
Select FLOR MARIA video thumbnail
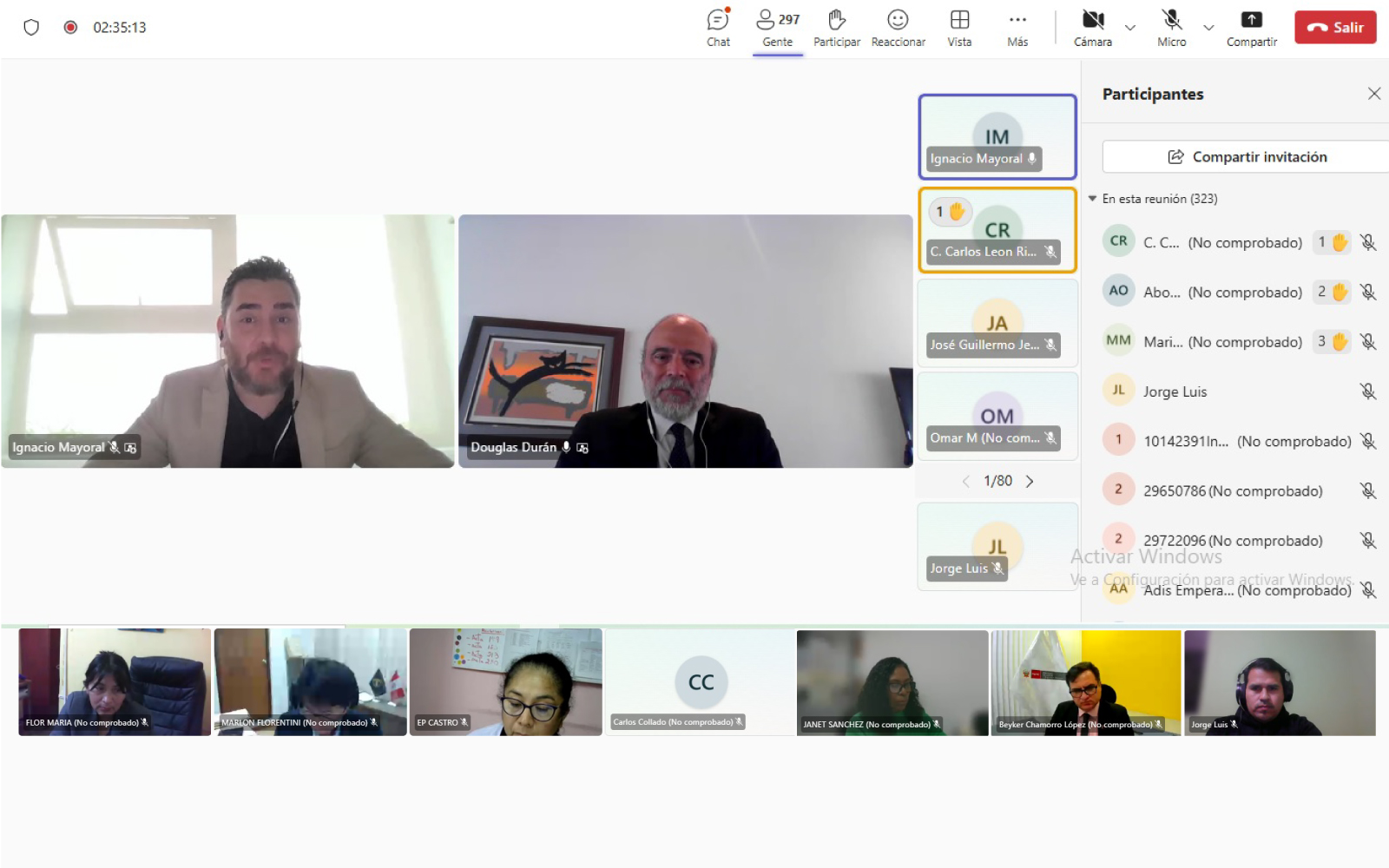click(115, 682)
